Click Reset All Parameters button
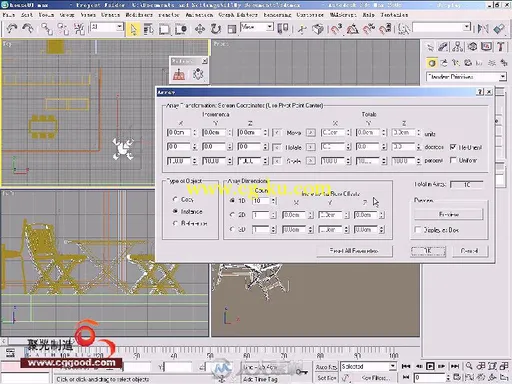The width and height of the screenshot is (512, 384). coord(354,251)
